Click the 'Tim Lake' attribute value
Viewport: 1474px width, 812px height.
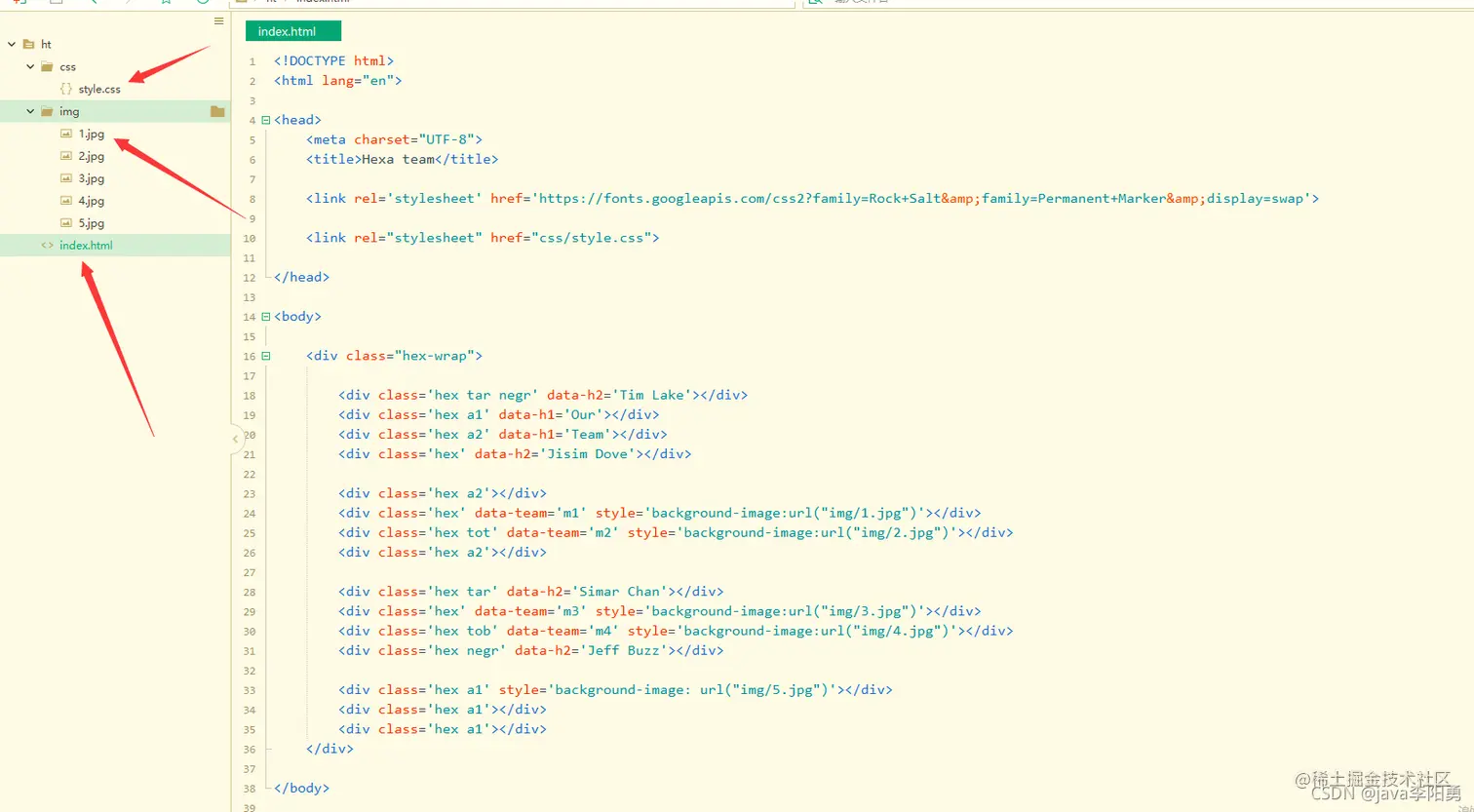click(x=652, y=395)
